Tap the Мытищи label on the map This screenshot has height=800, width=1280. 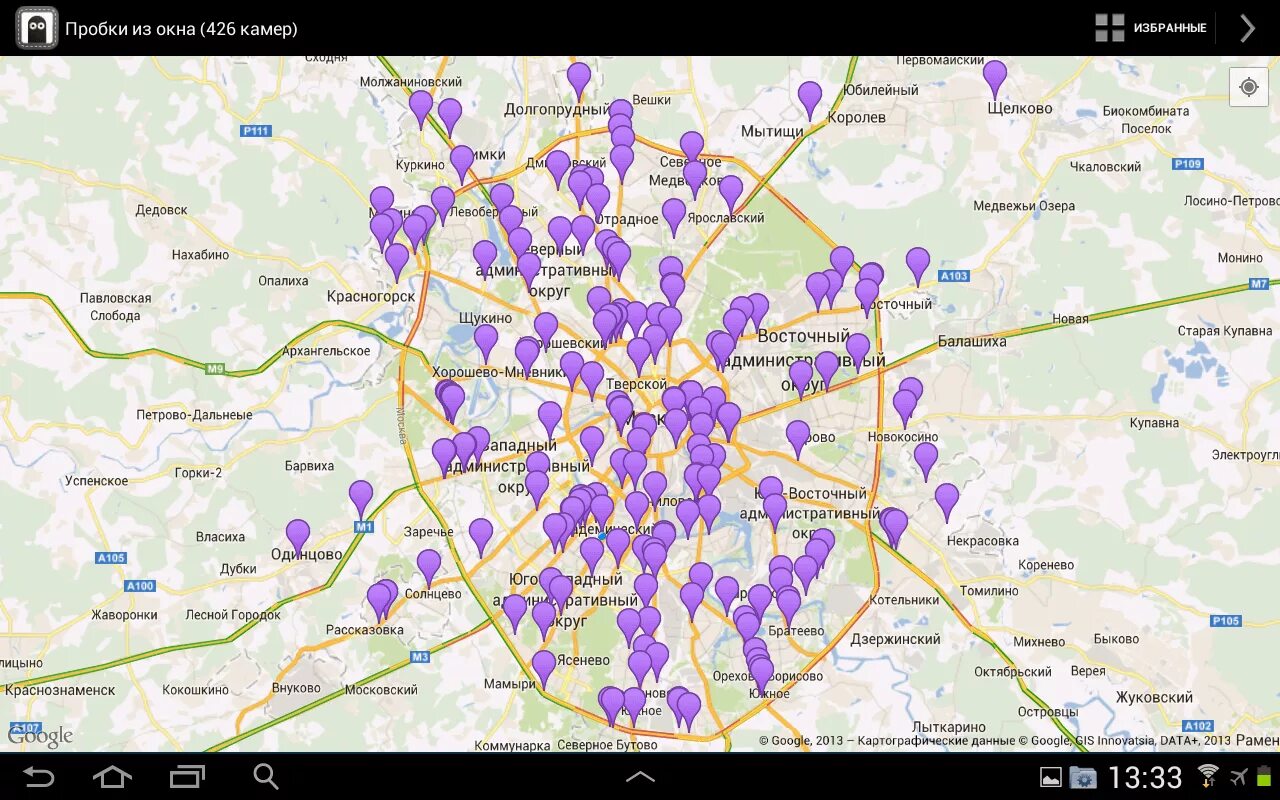pos(772,131)
